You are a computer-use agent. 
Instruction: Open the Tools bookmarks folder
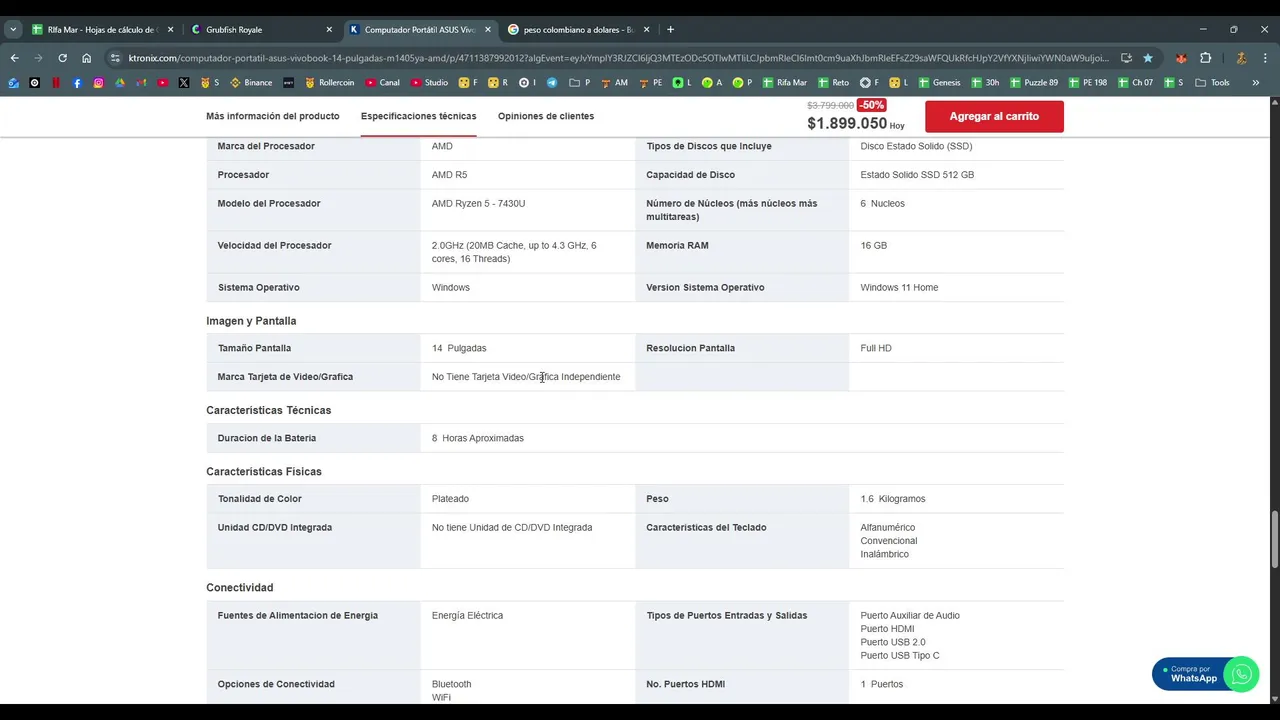point(1212,83)
